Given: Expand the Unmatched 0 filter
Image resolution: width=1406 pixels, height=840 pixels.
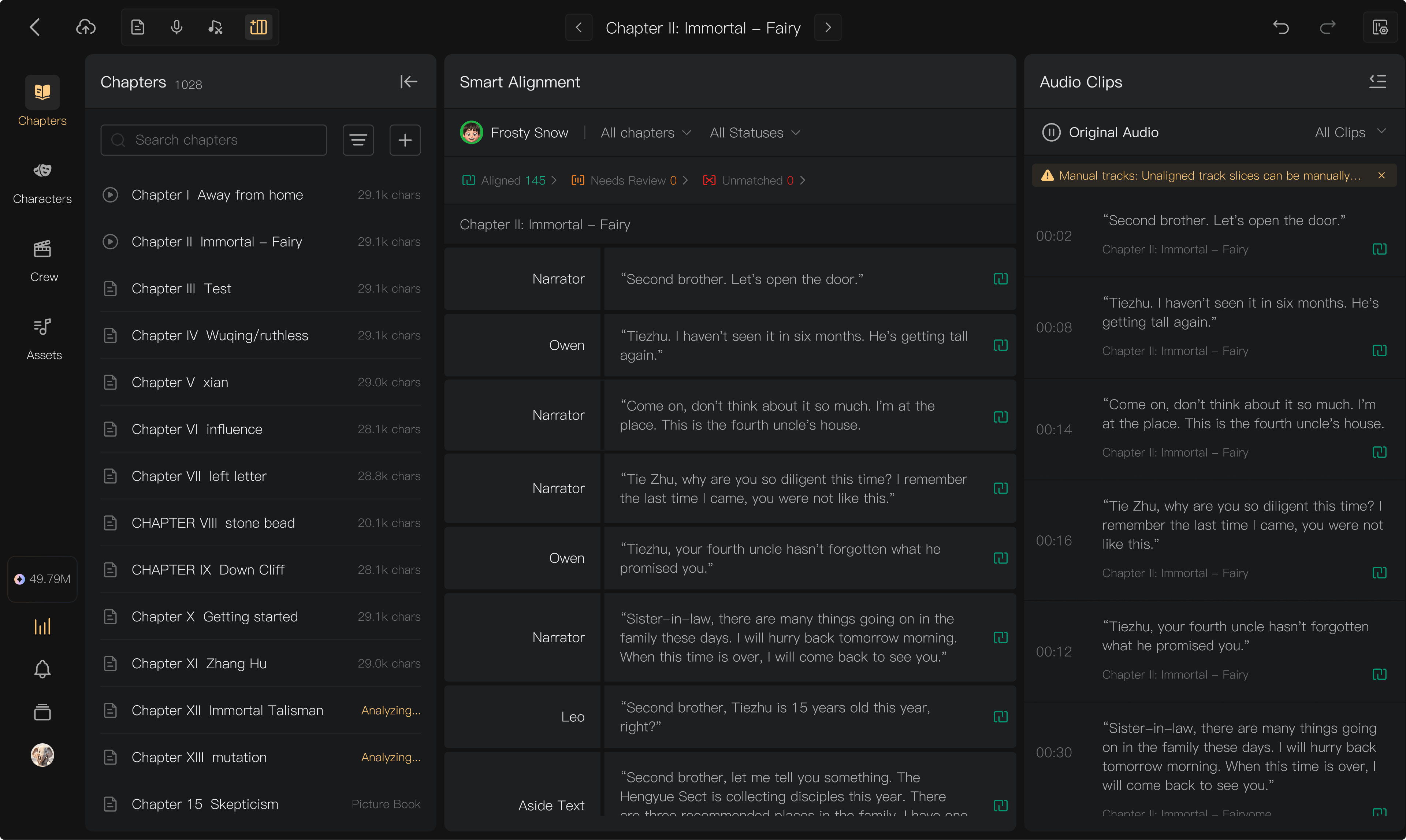Looking at the screenshot, I should 754,181.
